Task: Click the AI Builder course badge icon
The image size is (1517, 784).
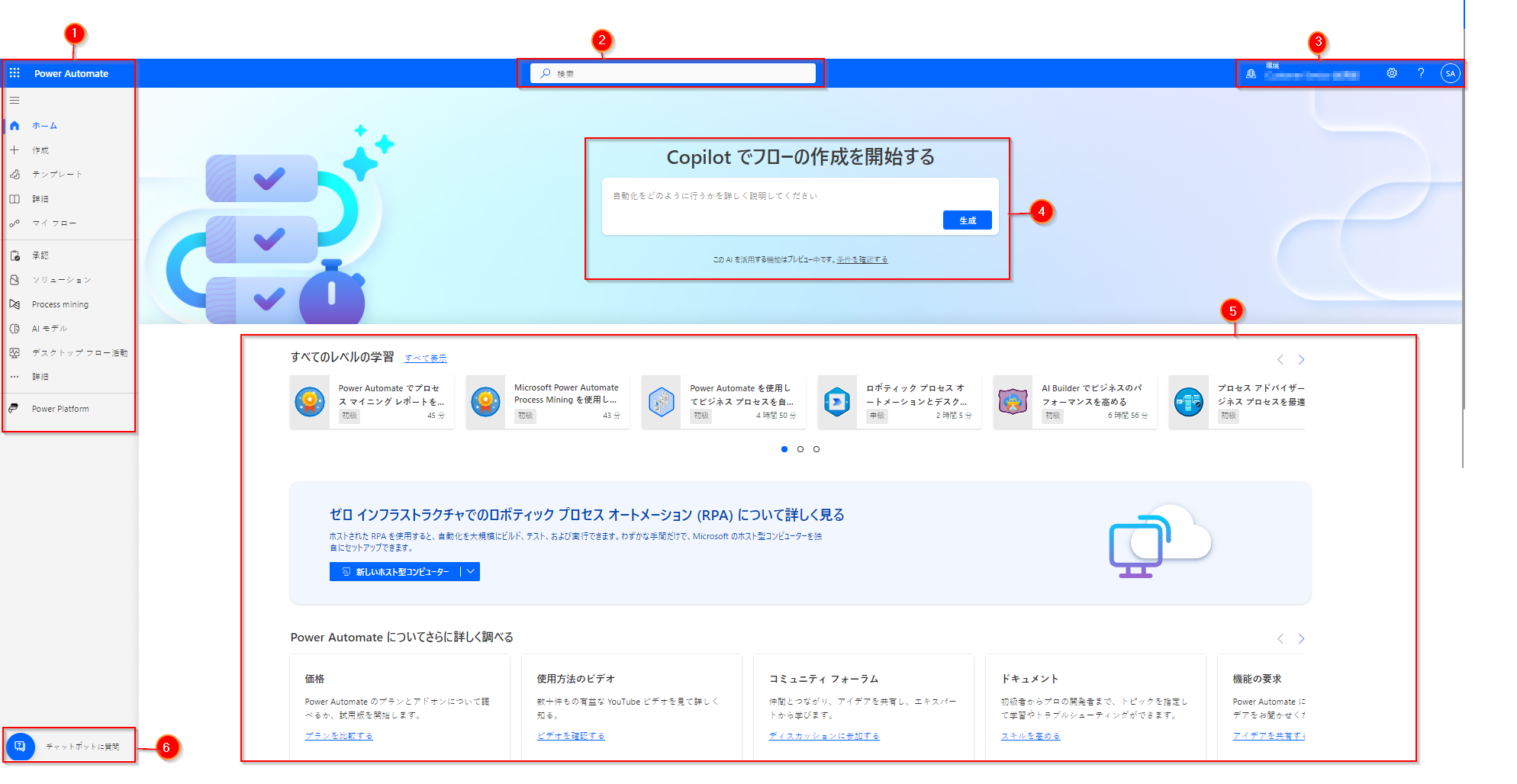Action: pyautogui.click(x=1013, y=402)
